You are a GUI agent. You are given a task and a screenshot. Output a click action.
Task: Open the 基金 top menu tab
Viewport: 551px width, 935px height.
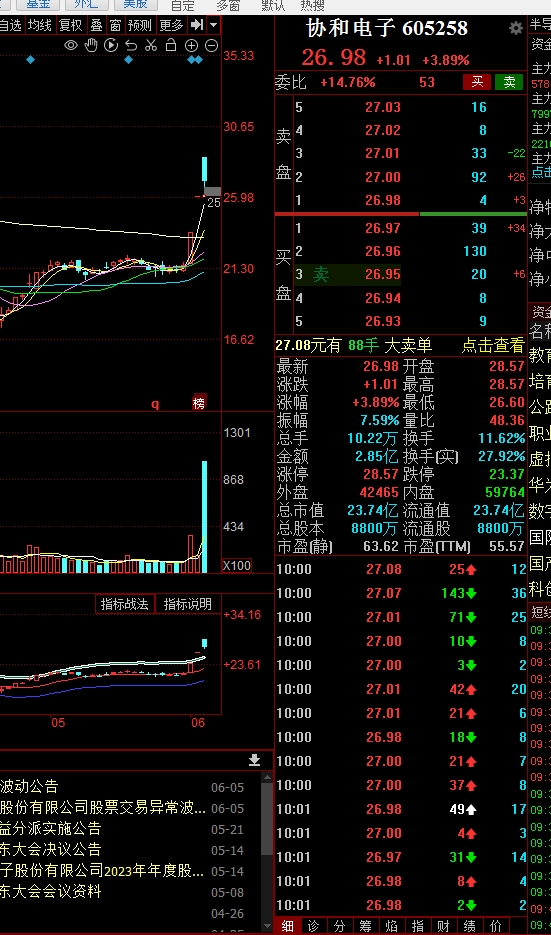click(x=38, y=5)
